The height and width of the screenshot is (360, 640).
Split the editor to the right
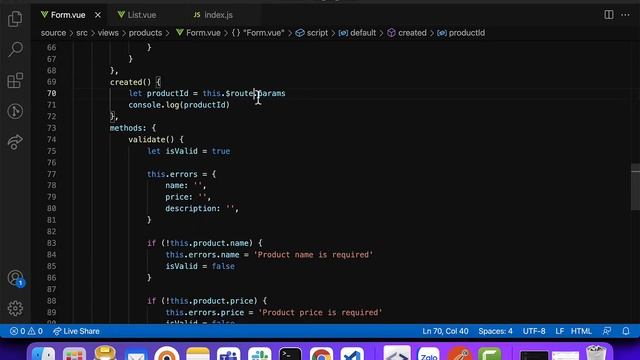tap(609, 15)
